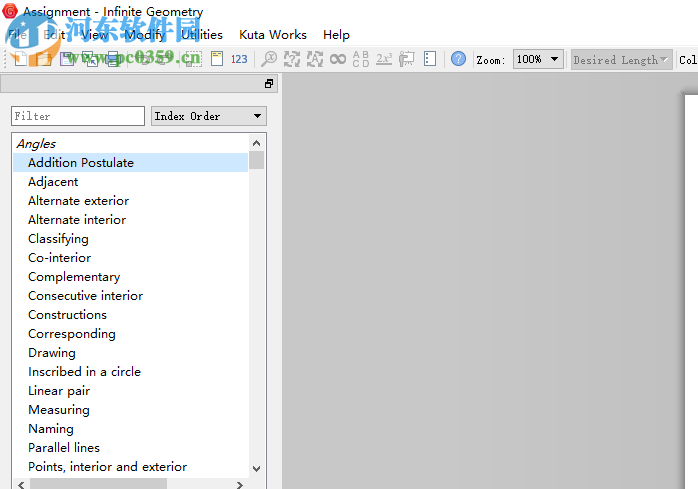
Task: Open the Zoom 100% dropdown
Action: 538,59
